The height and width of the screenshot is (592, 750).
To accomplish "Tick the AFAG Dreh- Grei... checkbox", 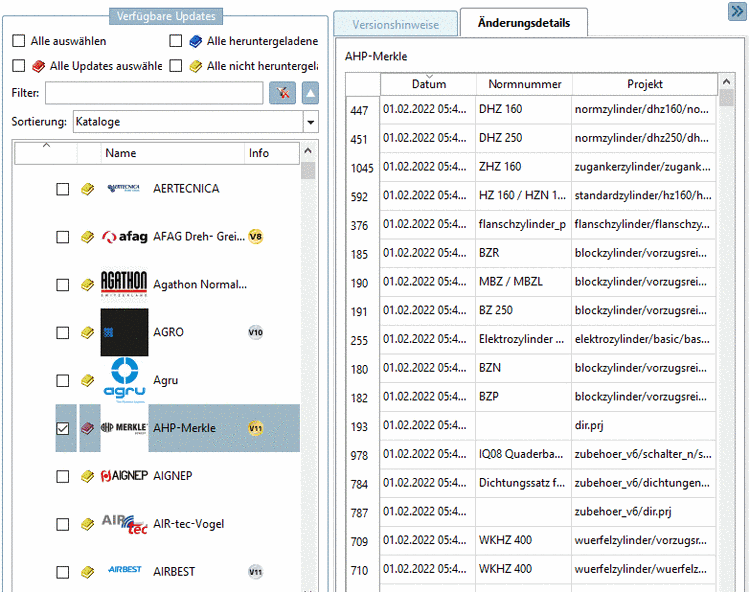I will point(63,237).
